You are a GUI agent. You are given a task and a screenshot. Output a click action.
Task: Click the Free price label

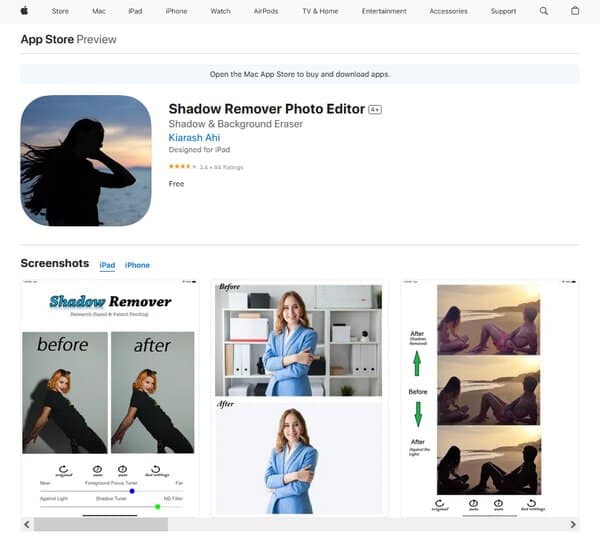pos(176,184)
